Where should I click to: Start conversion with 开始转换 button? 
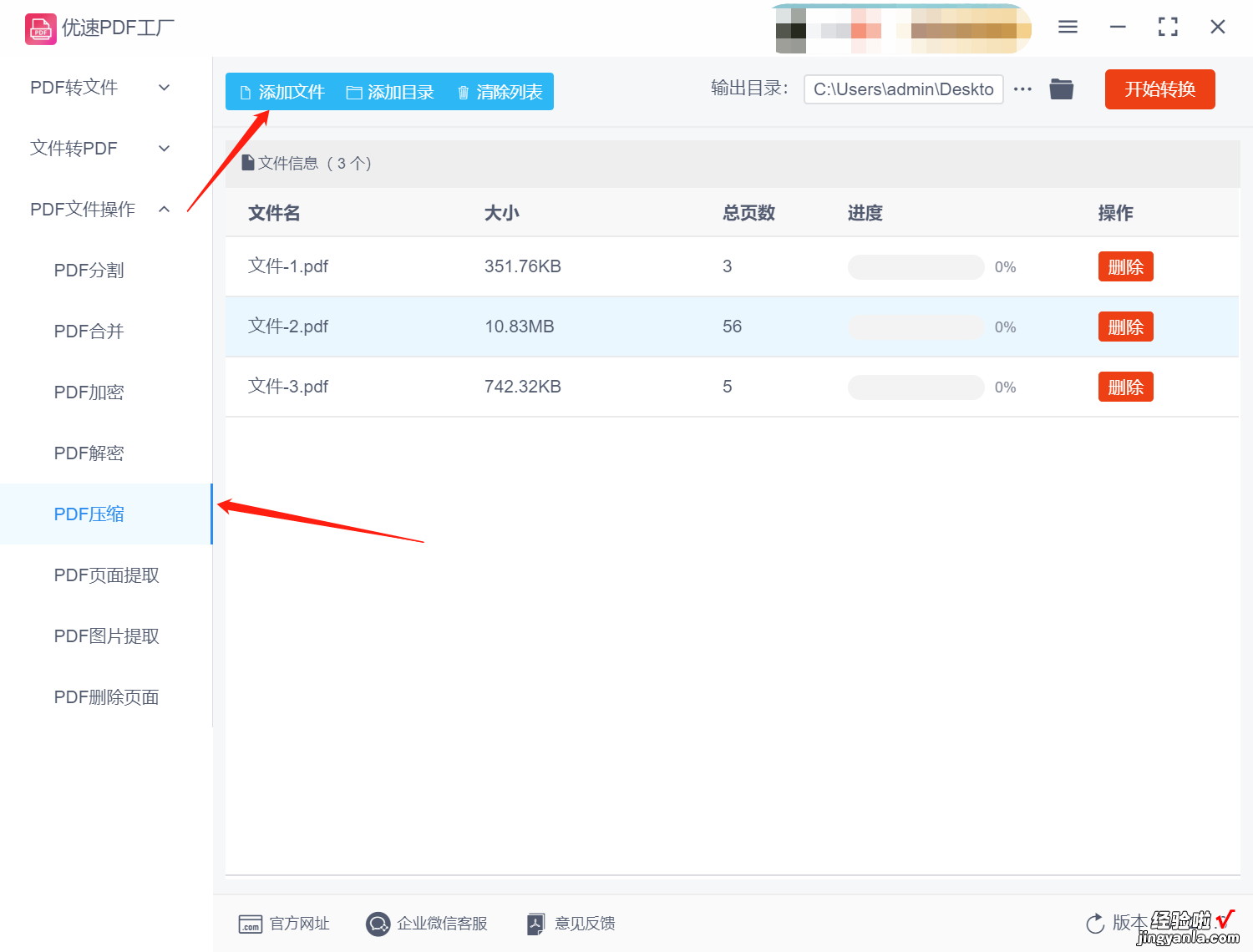click(x=1159, y=89)
